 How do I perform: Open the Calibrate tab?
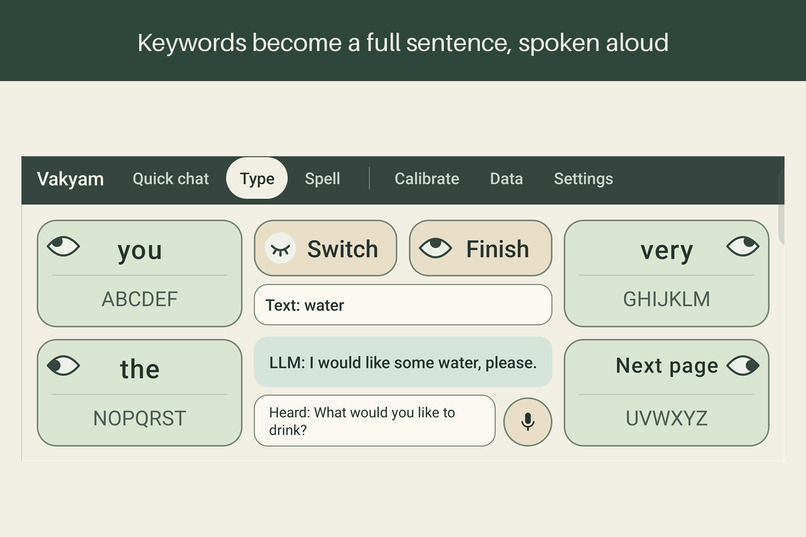[427, 178]
